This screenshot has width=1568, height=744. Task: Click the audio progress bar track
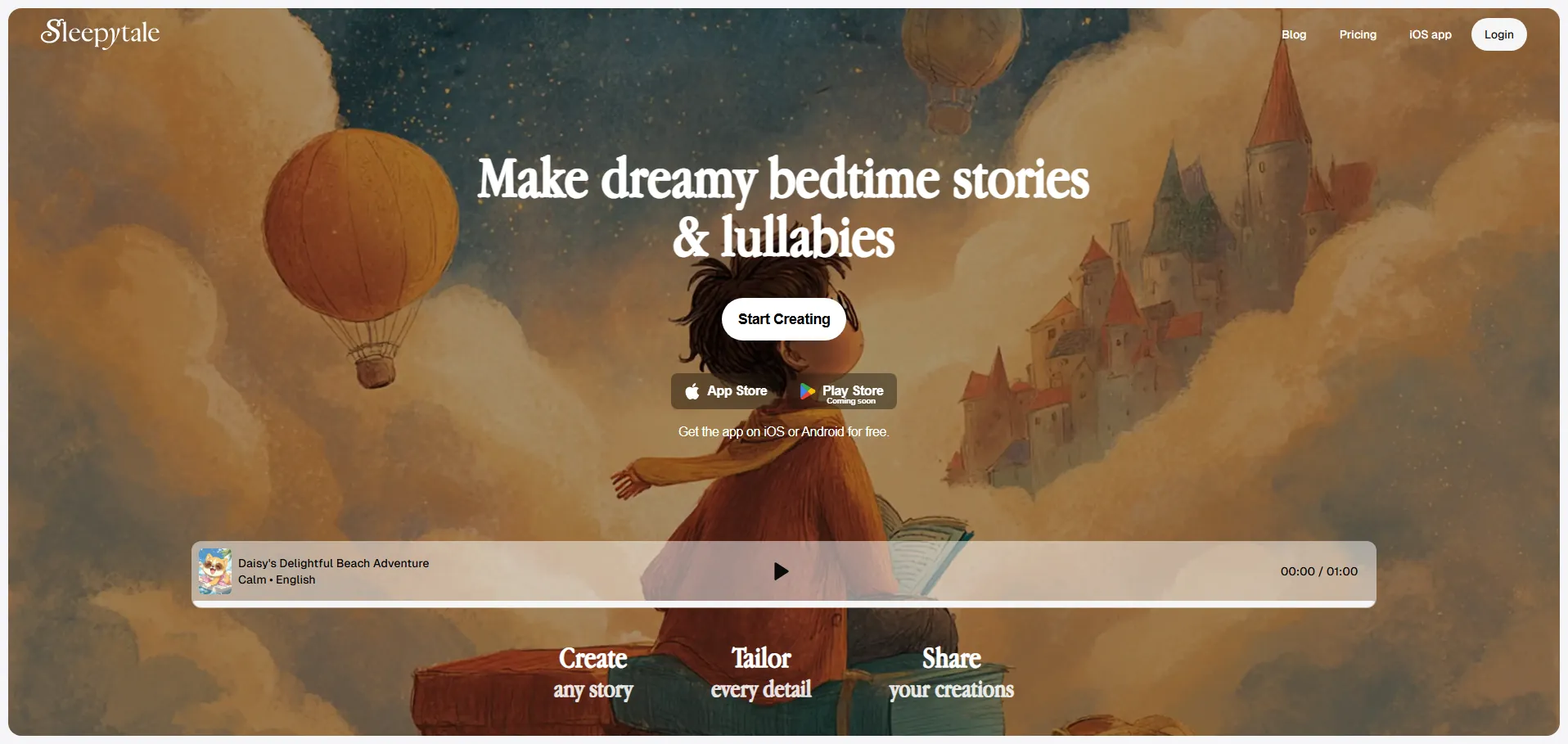click(784, 604)
